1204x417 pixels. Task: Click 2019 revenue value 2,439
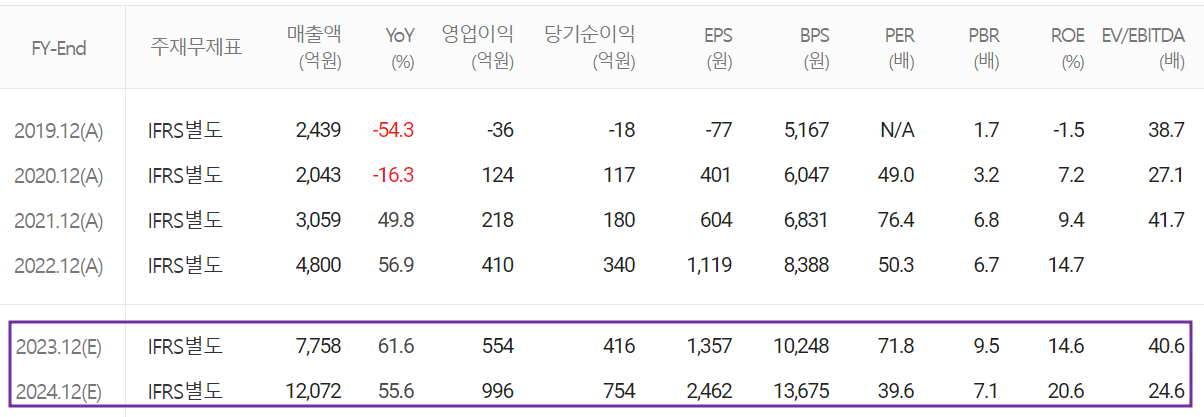(x=319, y=130)
